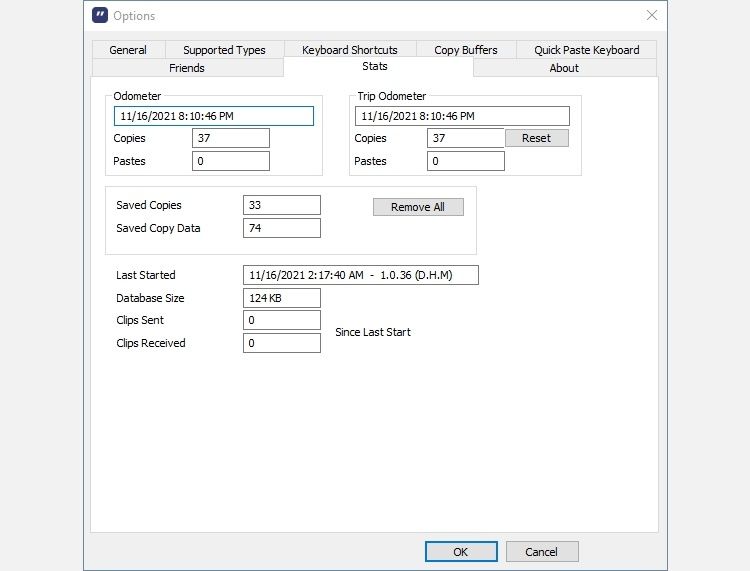750x571 pixels.
Task: Click the 'Clips Received' label
Action: click(151, 343)
